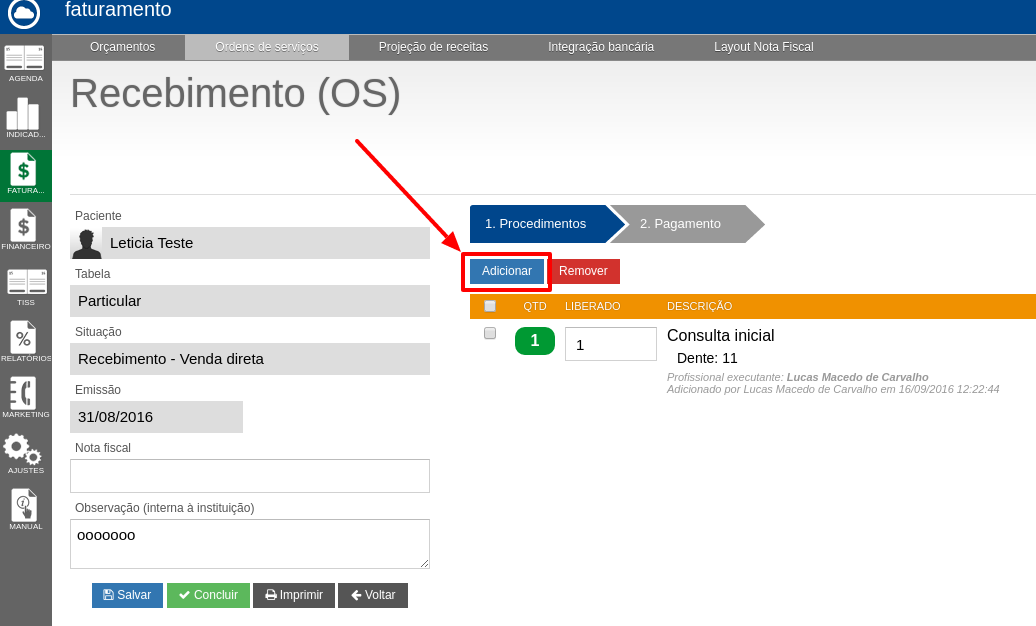Click Lucas Macedo de Carvalho professional name

(x=857, y=377)
